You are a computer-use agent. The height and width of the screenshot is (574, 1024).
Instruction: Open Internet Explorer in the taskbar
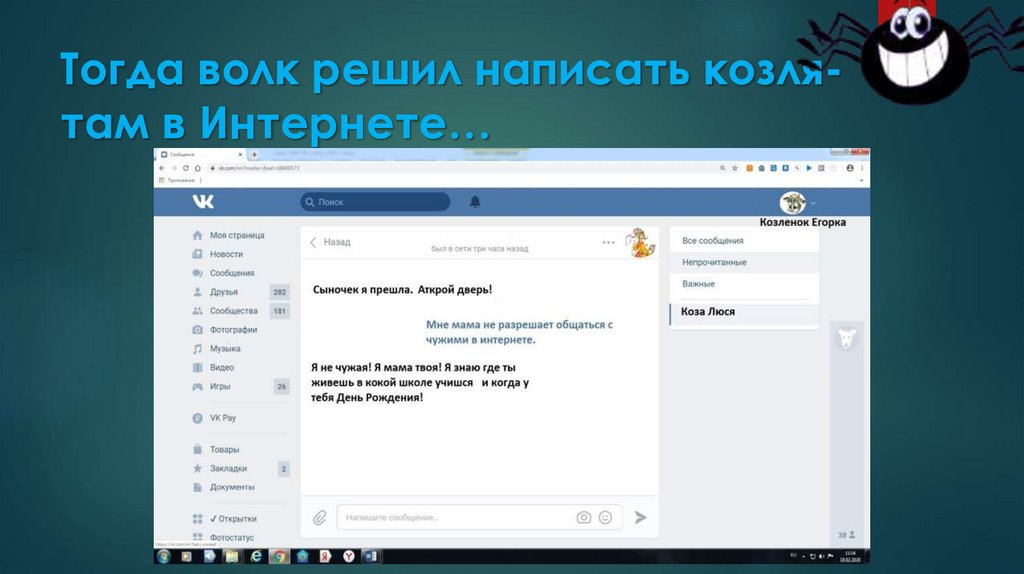[x=256, y=556]
